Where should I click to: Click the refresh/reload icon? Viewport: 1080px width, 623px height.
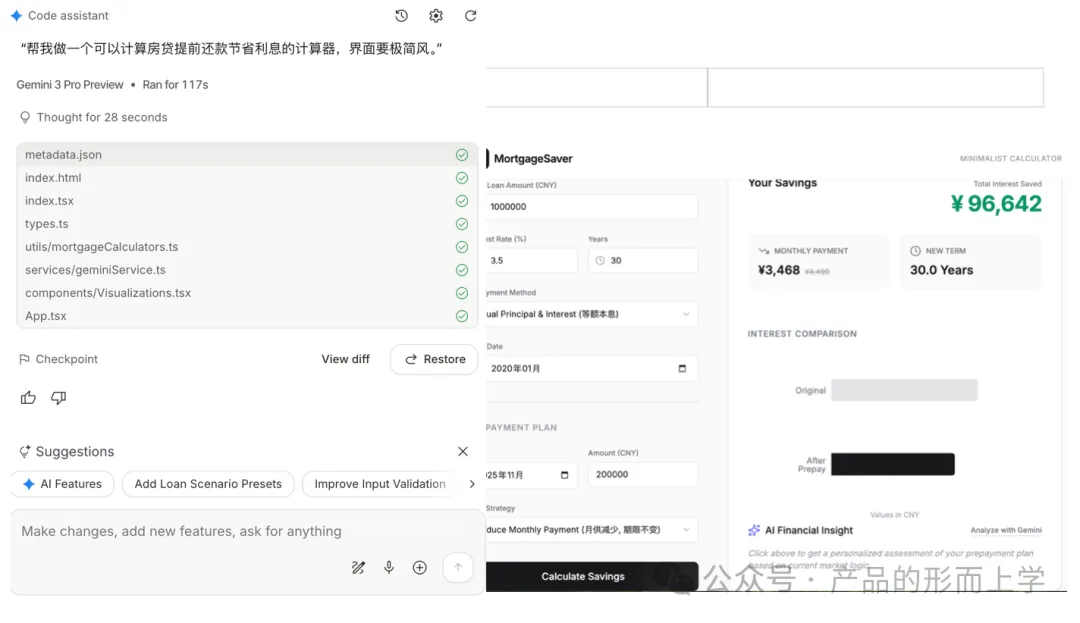[x=471, y=16]
